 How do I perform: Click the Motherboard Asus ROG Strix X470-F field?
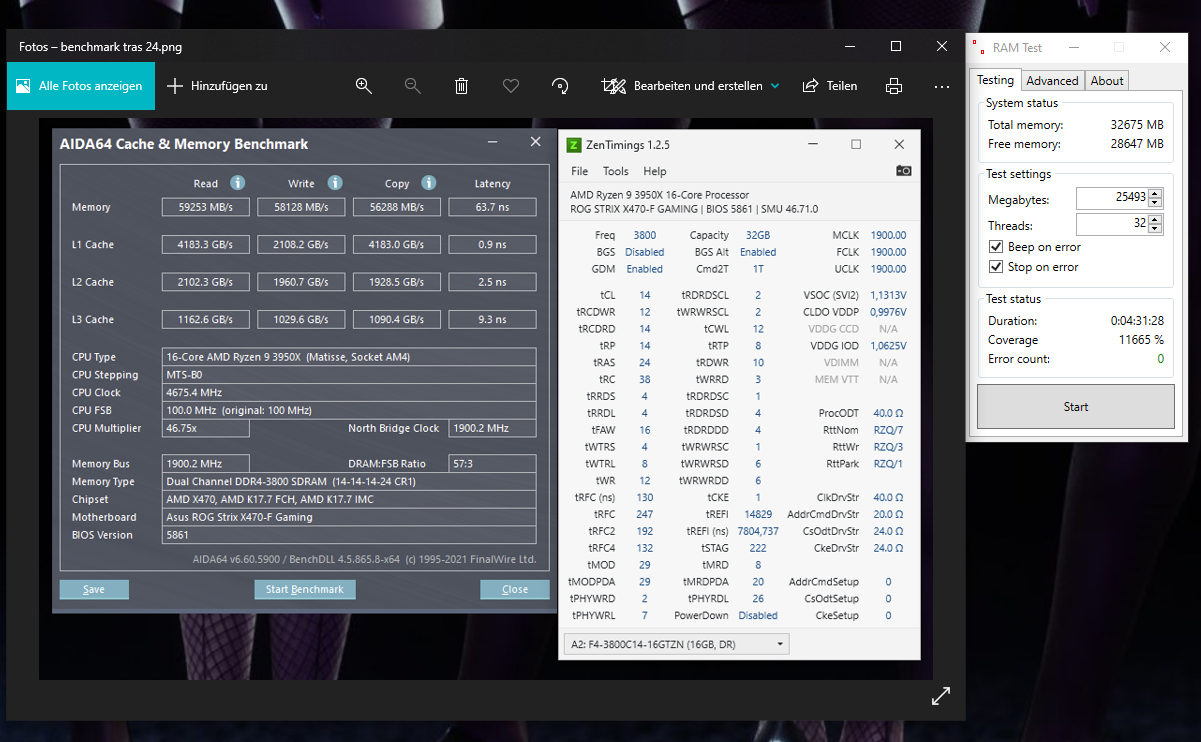coord(349,517)
